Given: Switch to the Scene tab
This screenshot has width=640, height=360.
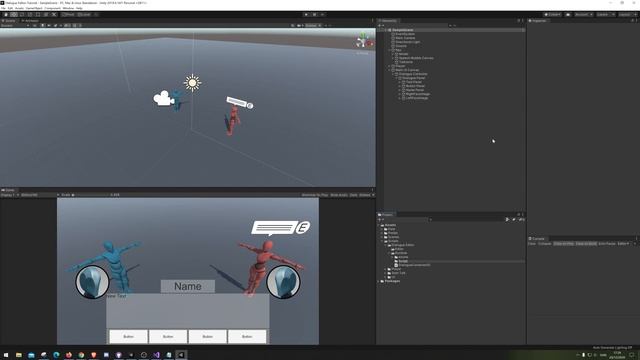Looking at the screenshot, I should click(9, 20).
